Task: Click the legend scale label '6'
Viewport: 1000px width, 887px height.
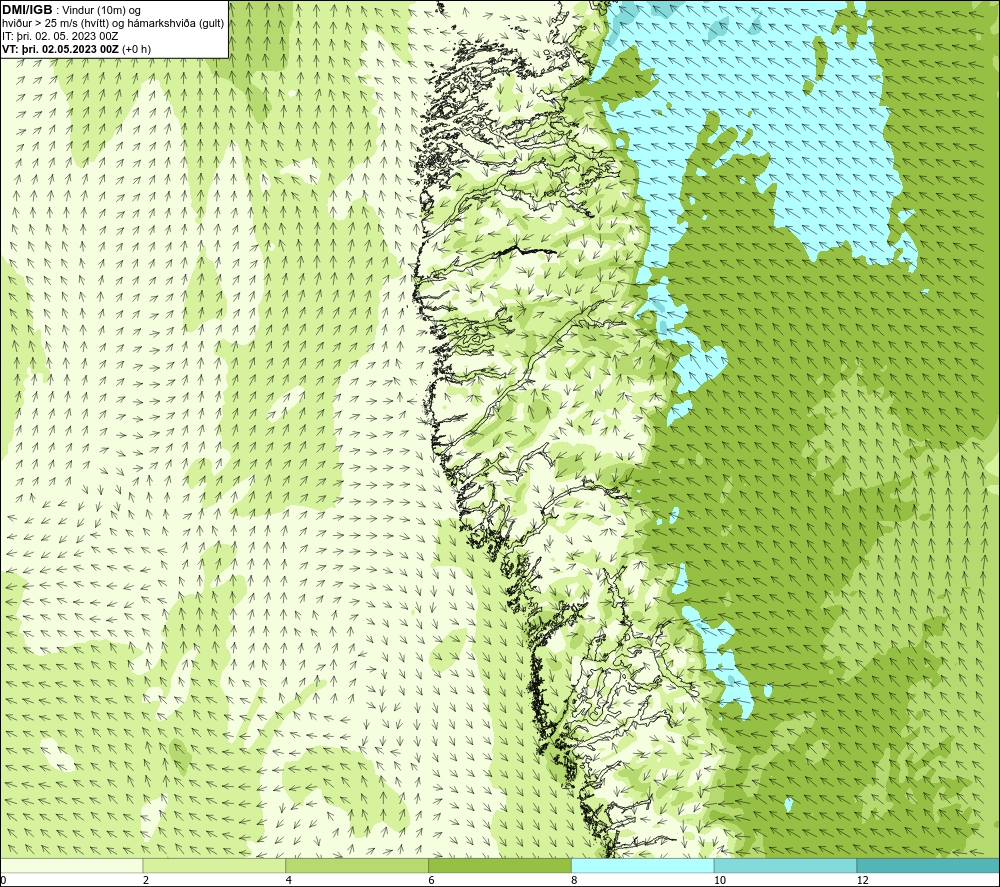Action: click(432, 880)
